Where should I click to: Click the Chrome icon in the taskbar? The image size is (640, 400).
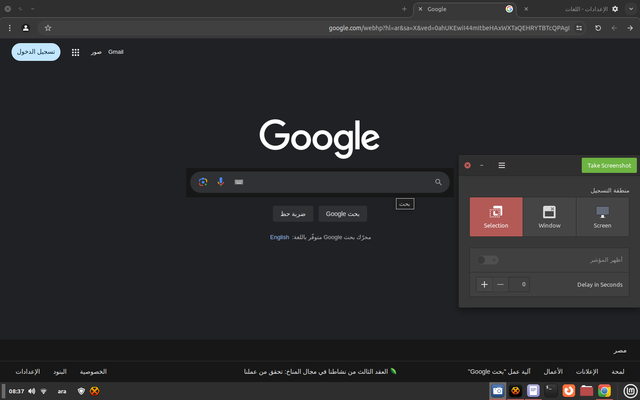pos(604,391)
